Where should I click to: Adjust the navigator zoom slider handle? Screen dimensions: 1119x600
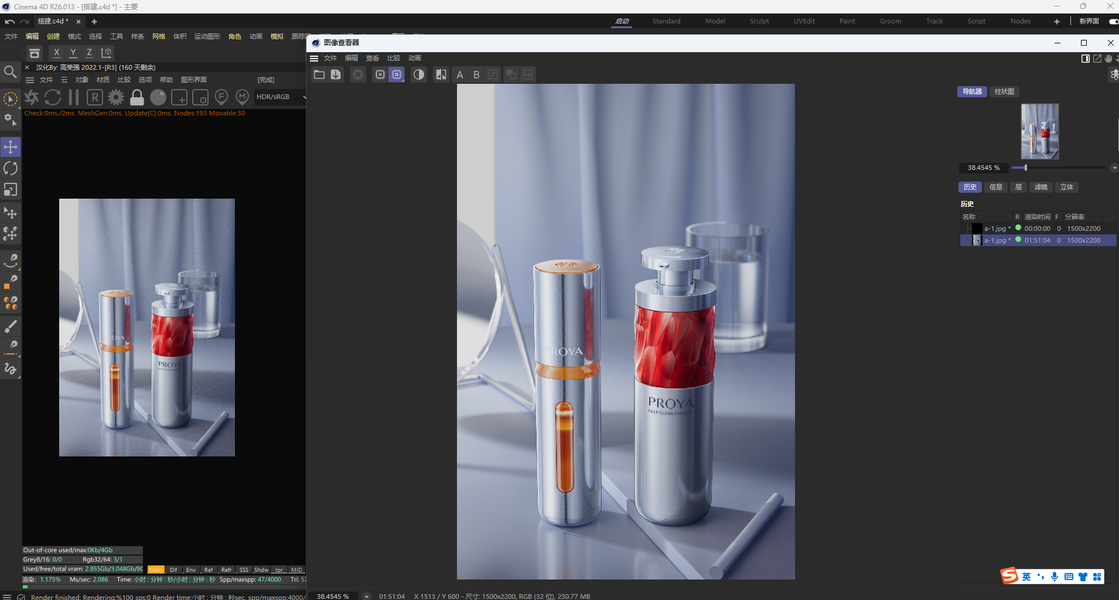pyautogui.click(x=1026, y=168)
